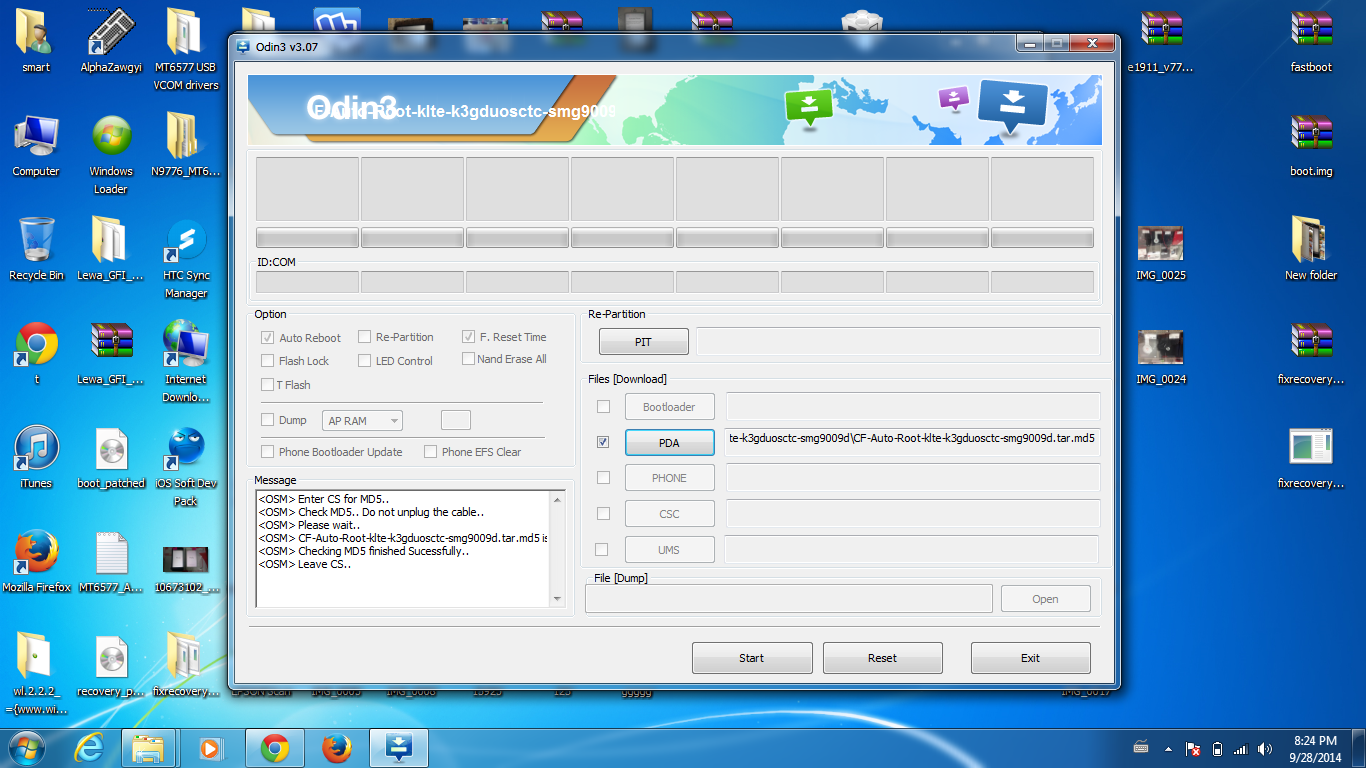
Task: Open the MT6577_A text file
Action: point(110,561)
